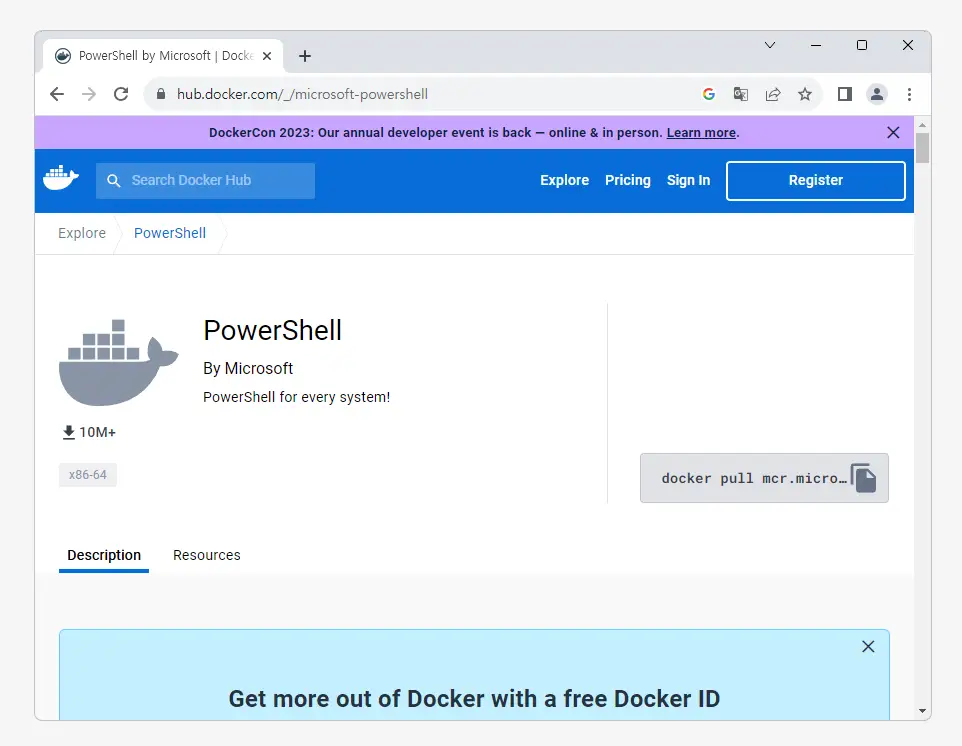962x746 pixels.
Task: View site security via the padlock icon
Action: point(160,93)
